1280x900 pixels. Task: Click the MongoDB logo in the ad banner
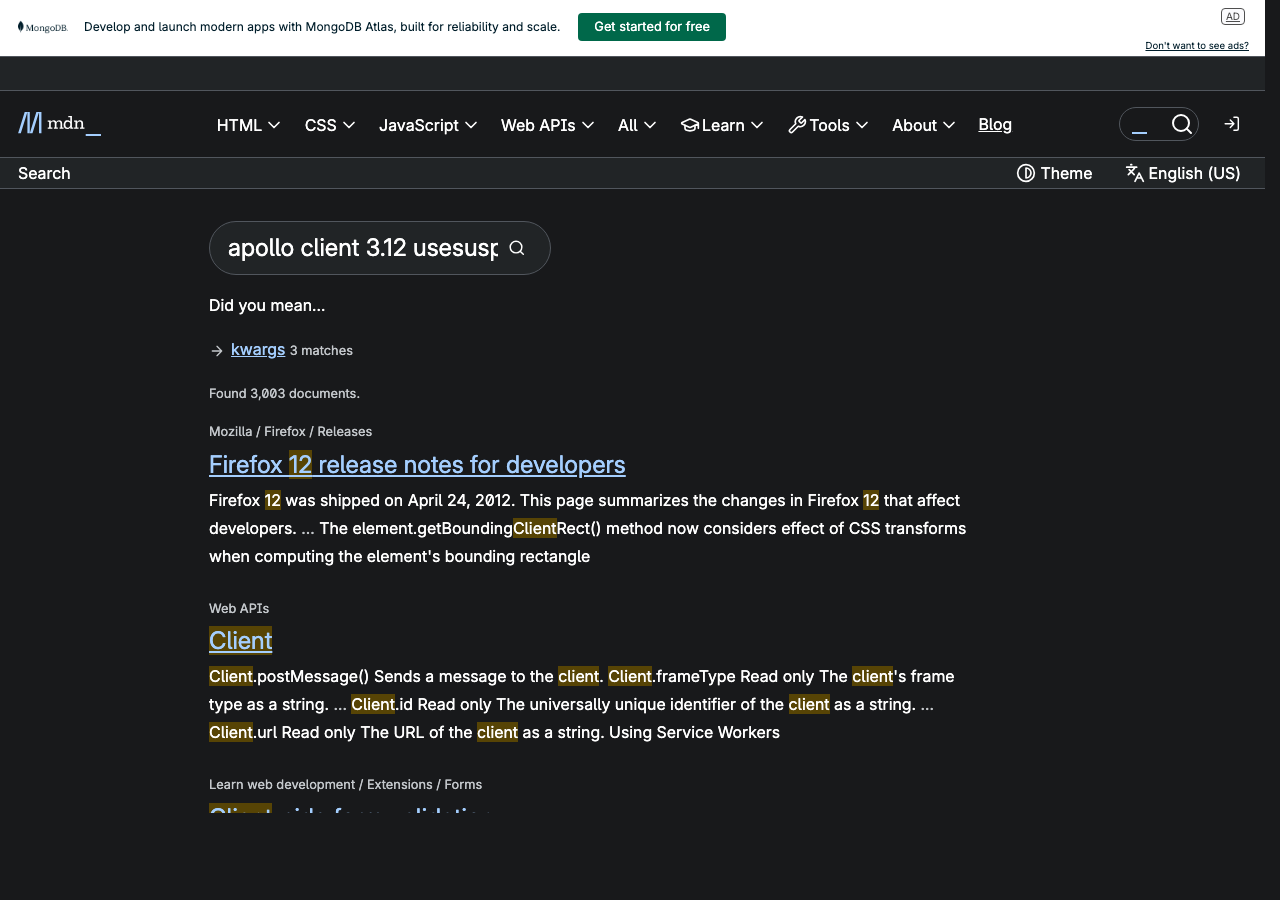pyautogui.click(x=42, y=27)
